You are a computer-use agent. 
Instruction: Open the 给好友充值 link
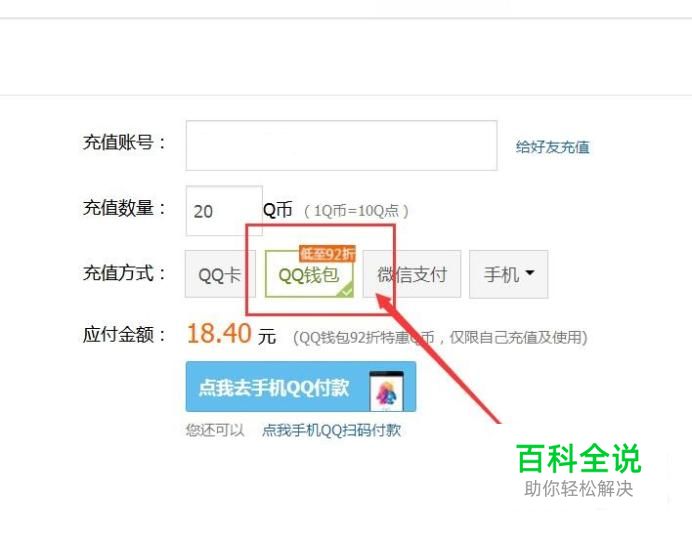click(x=553, y=147)
